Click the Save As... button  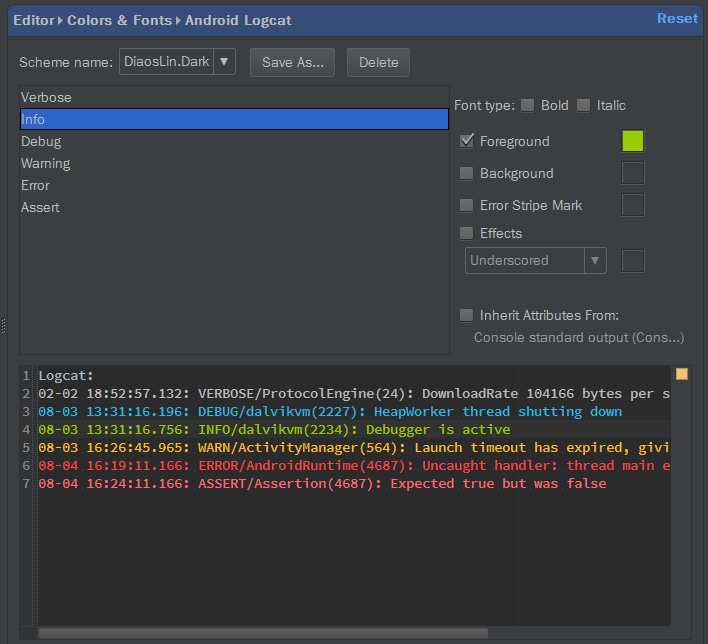293,62
